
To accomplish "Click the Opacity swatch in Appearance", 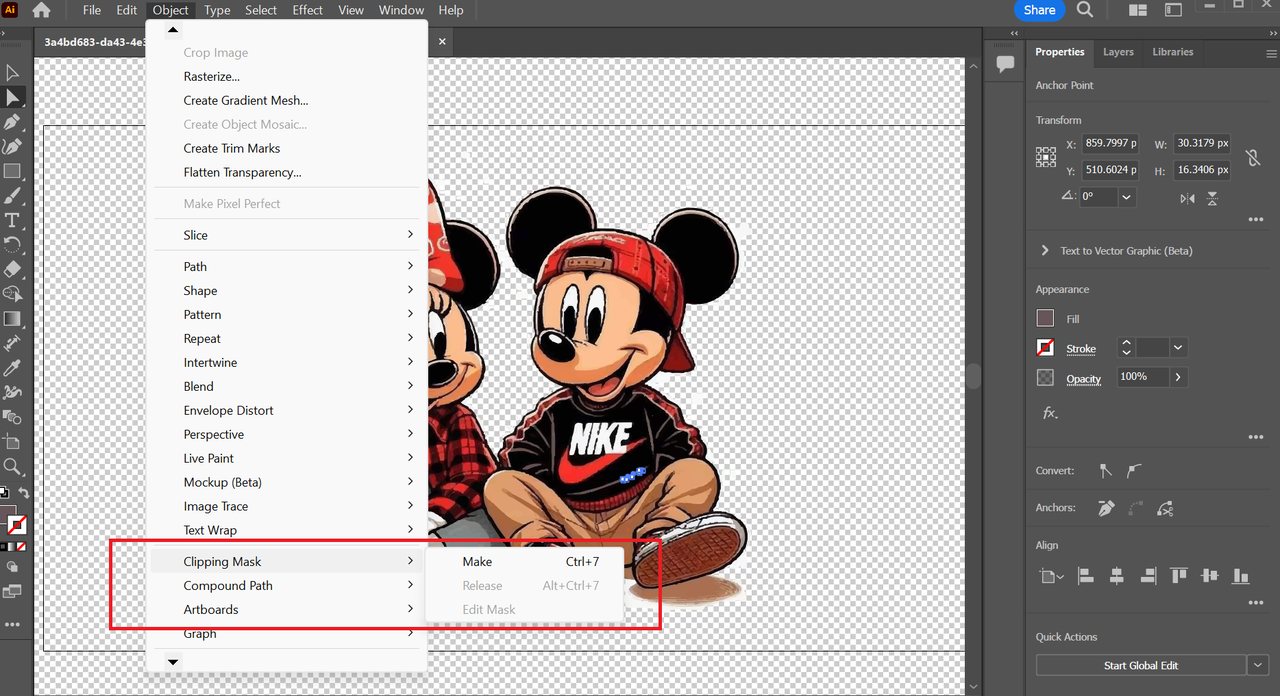I will click(1046, 378).
